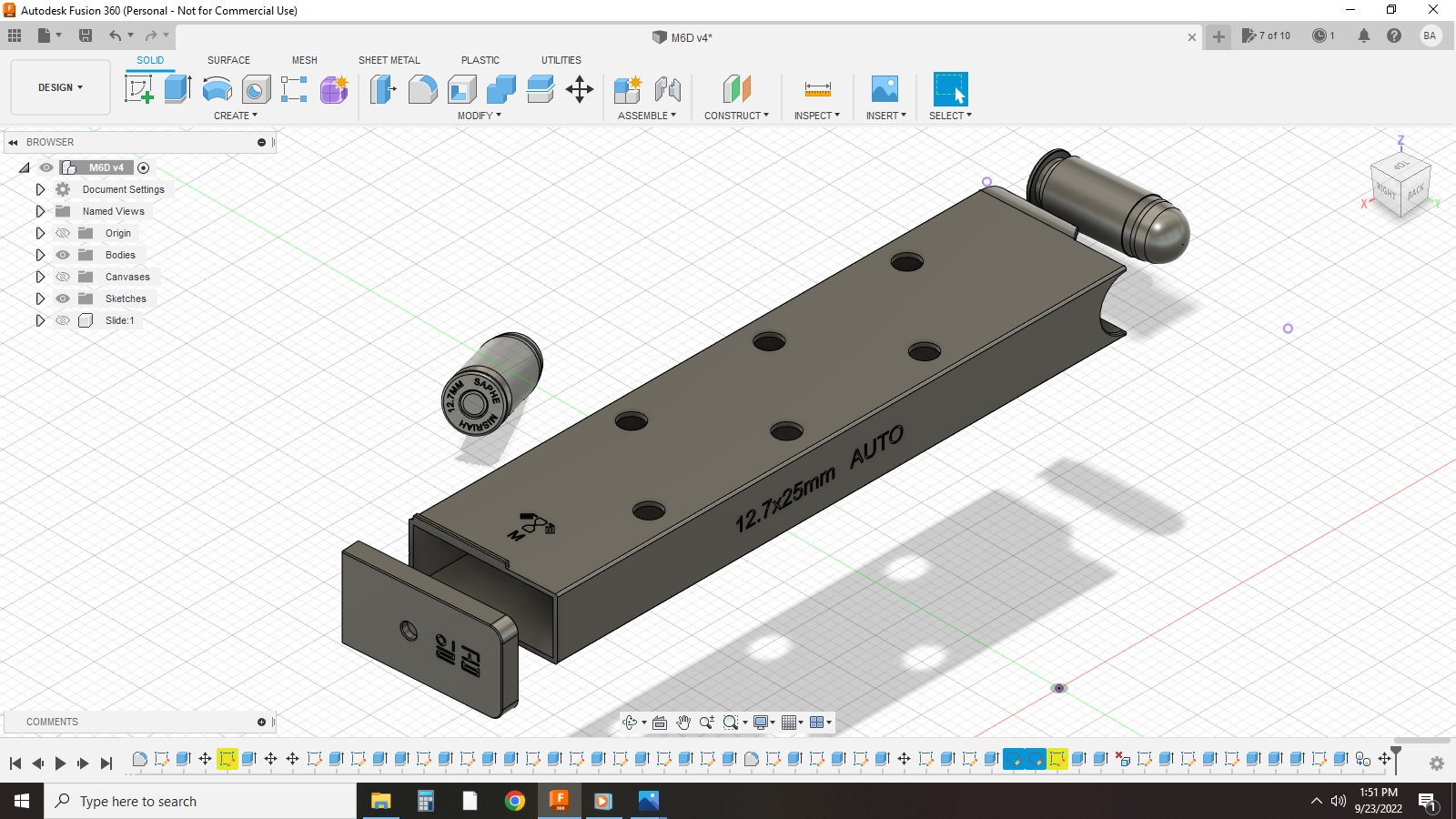Select the Look At tool

(660, 723)
